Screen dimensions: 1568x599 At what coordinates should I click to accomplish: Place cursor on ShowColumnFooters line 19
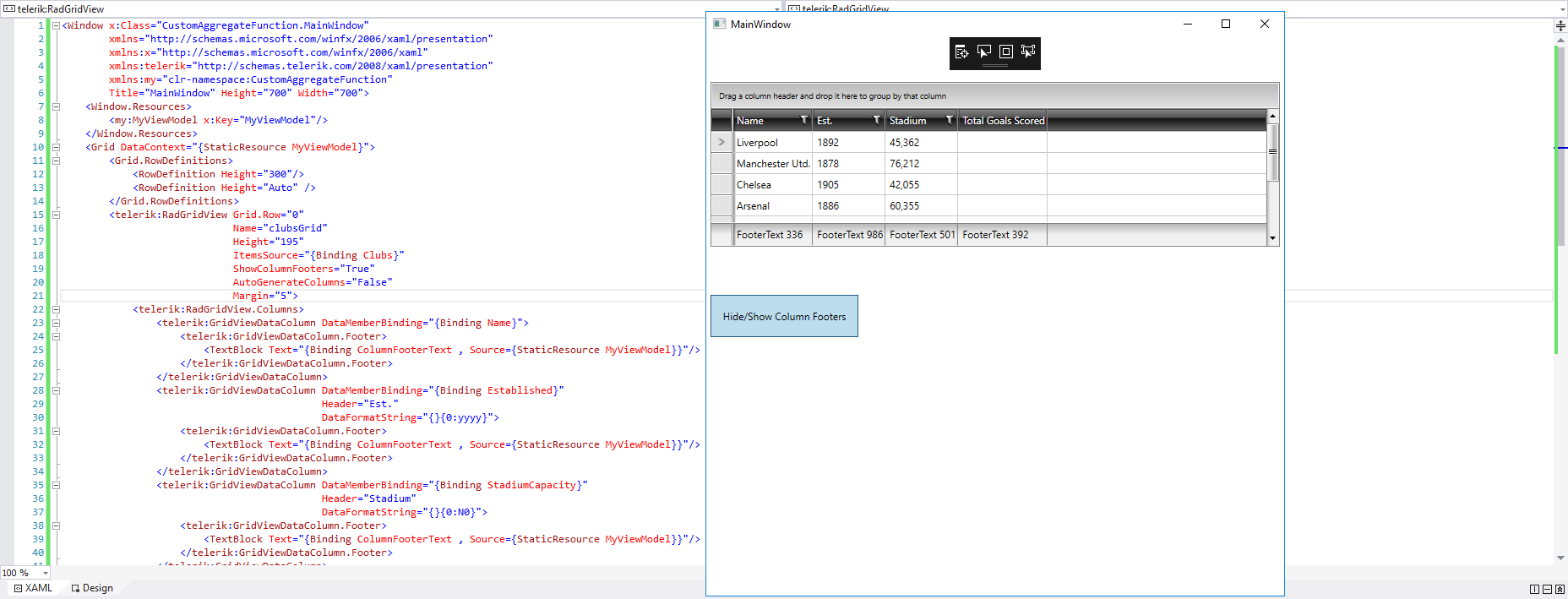coord(304,269)
